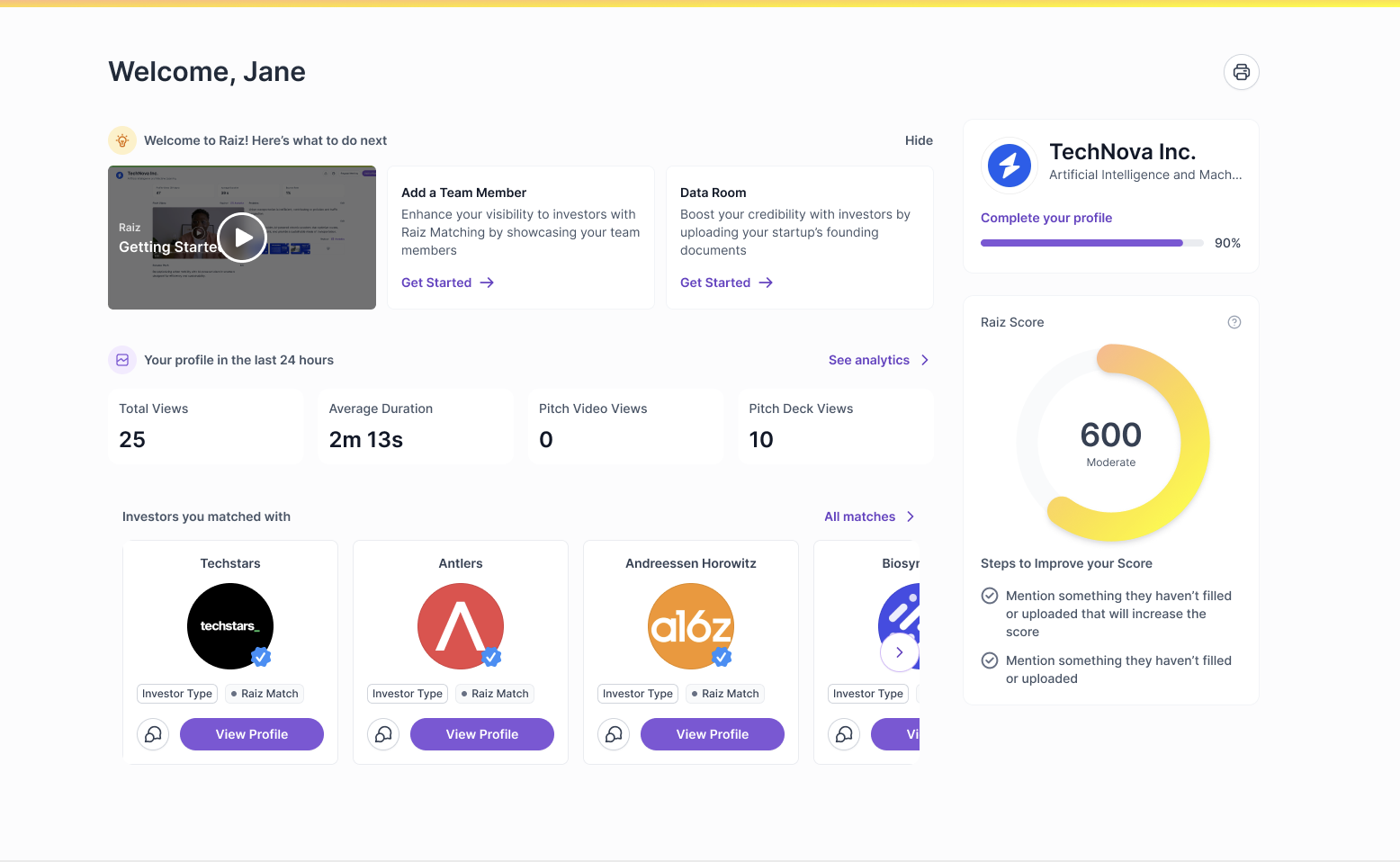Click the Andreessen Horowitz card title
Image resolution: width=1400 pixels, height=862 pixels.
coord(691,563)
